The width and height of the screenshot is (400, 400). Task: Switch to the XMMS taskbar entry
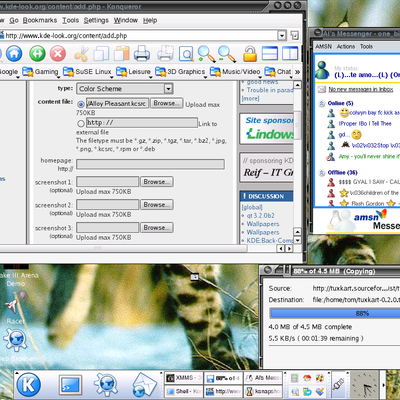[x=184, y=378]
